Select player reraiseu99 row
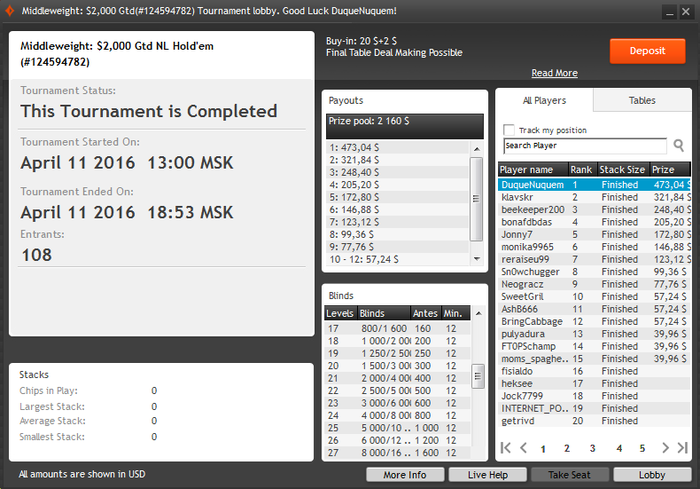Viewport: 700px width, 489px height. tap(594, 259)
